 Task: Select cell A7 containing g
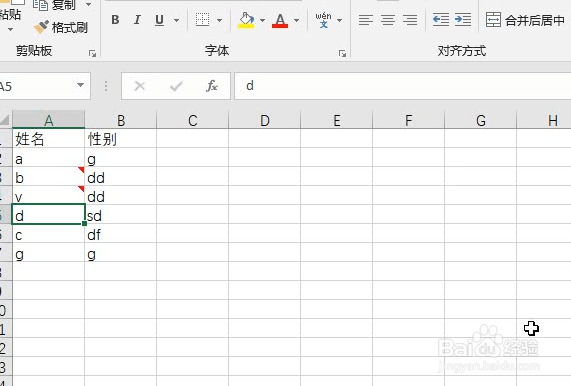click(48, 252)
